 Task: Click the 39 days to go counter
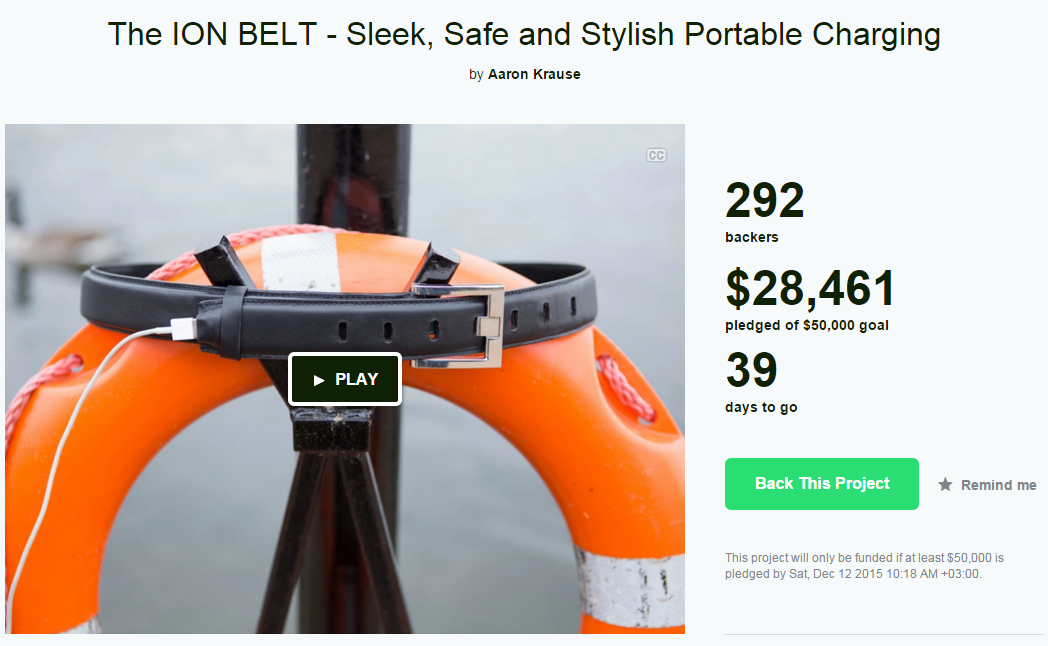pyautogui.click(x=751, y=369)
